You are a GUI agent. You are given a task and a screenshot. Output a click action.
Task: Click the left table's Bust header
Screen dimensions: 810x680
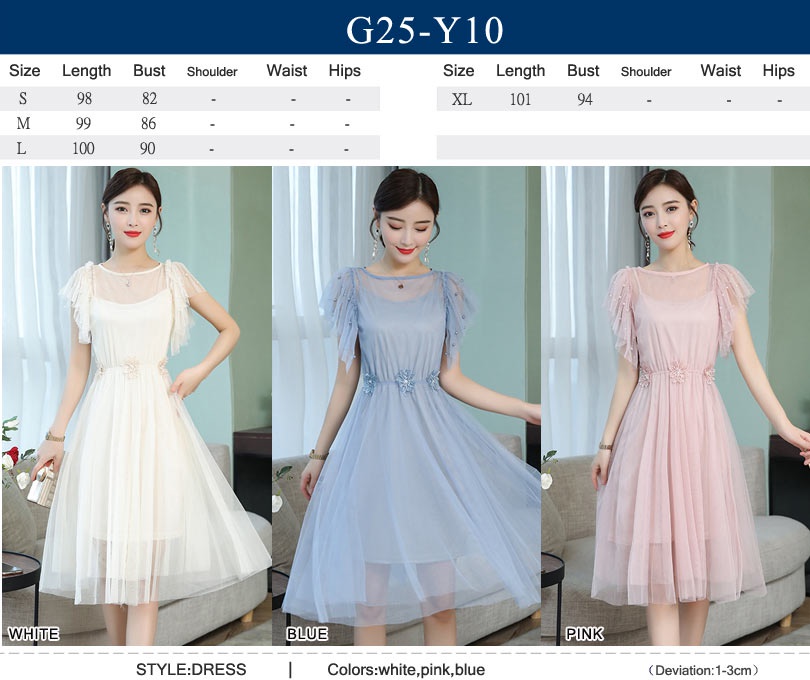[149, 70]
